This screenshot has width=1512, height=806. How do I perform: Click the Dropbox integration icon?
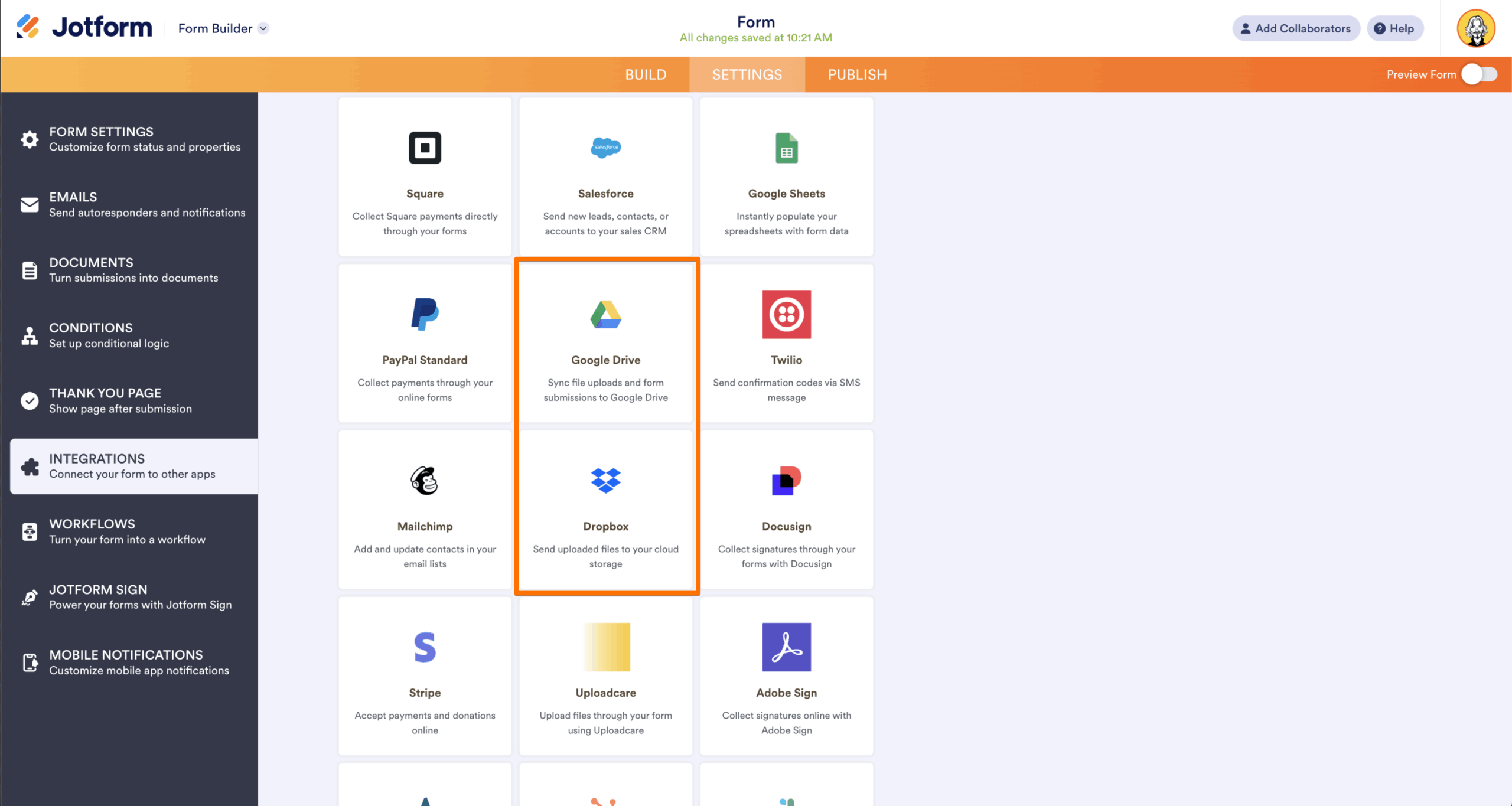tap(605, 481)
